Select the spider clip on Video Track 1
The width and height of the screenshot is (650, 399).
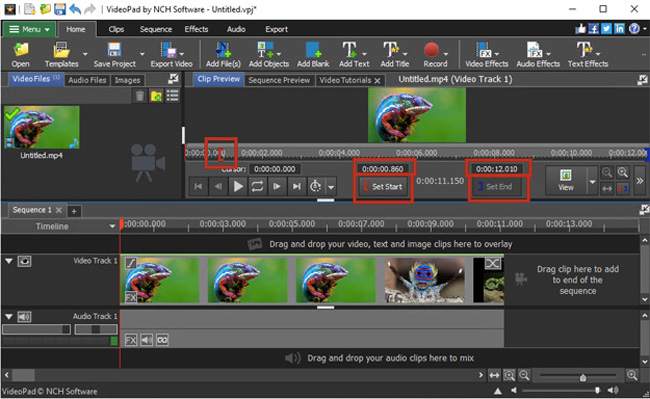point(425,280)
